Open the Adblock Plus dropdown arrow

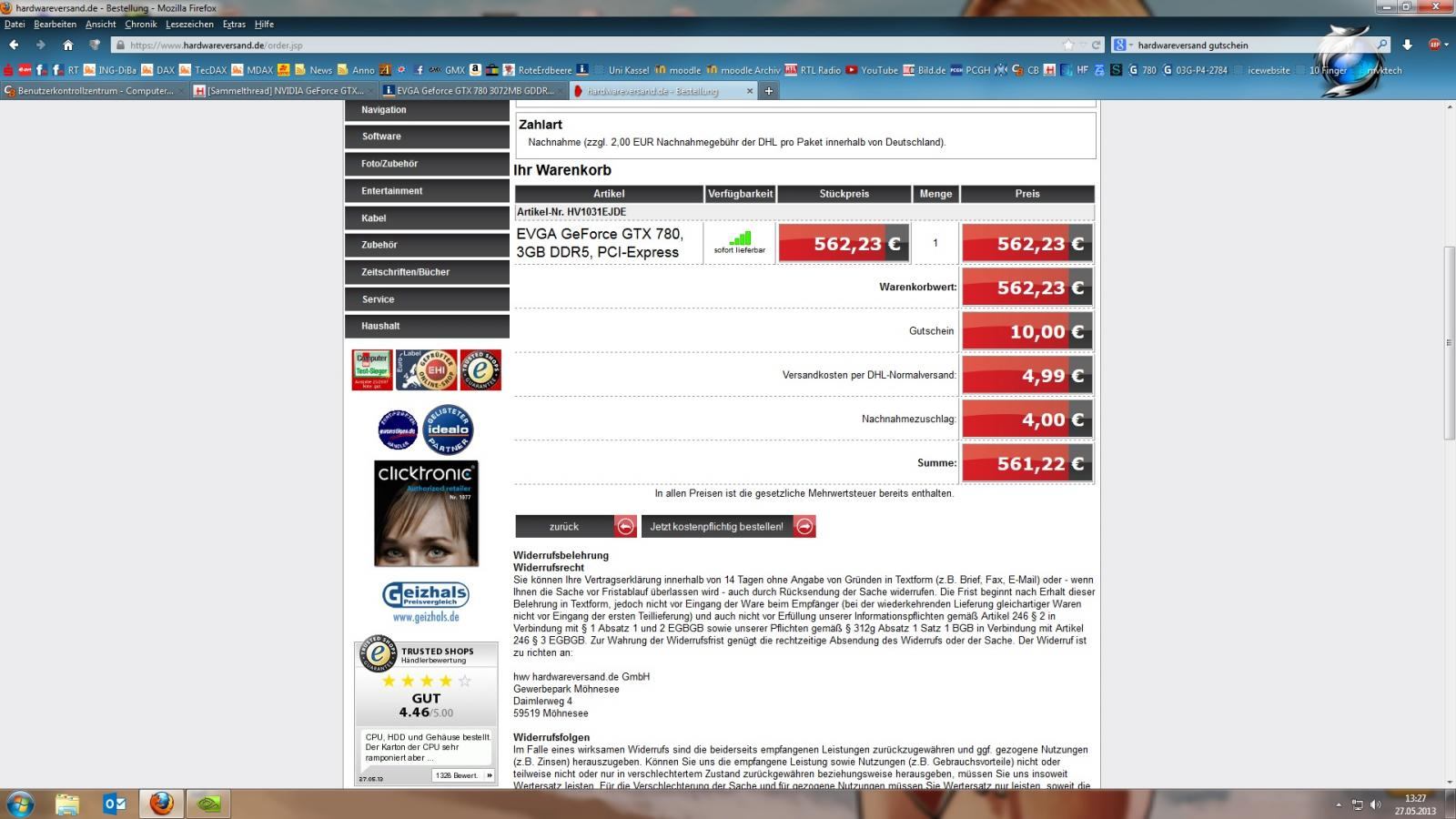click(1446, 45)
